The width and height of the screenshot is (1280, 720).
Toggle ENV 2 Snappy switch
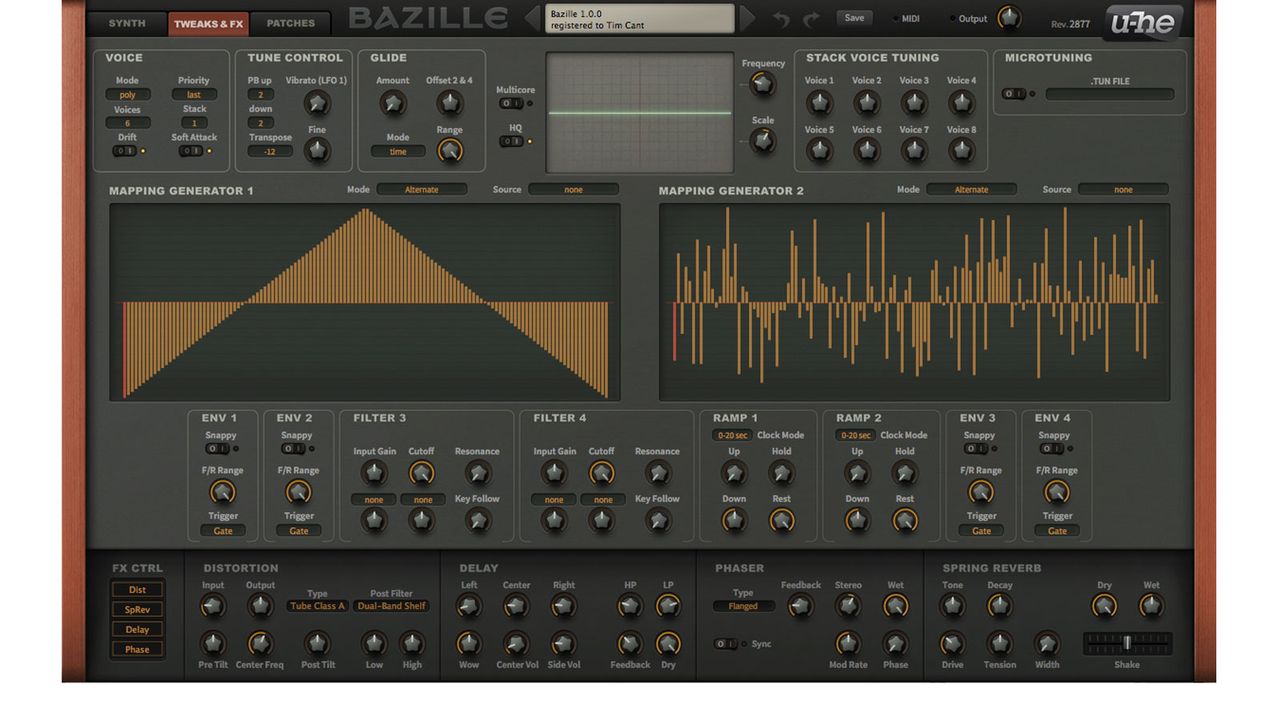click(x=293, y=449)
